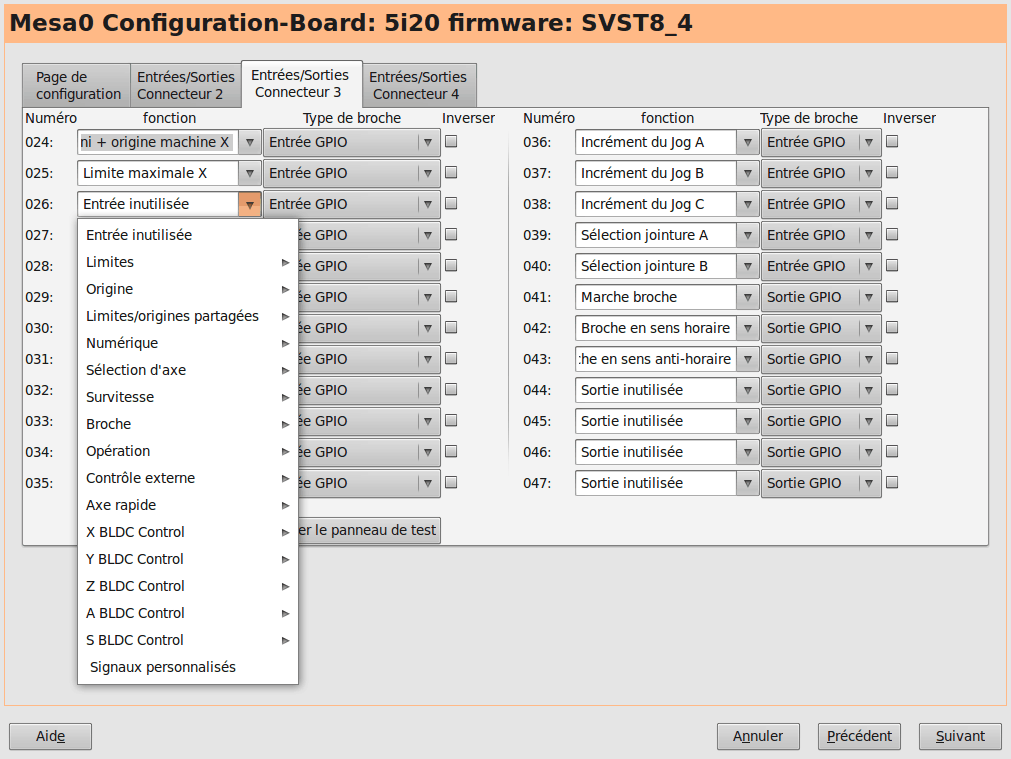Screen dimensions: 1011x759
Task: Toggle Inverser checkbox for pin 025
Action: (451, 172)
